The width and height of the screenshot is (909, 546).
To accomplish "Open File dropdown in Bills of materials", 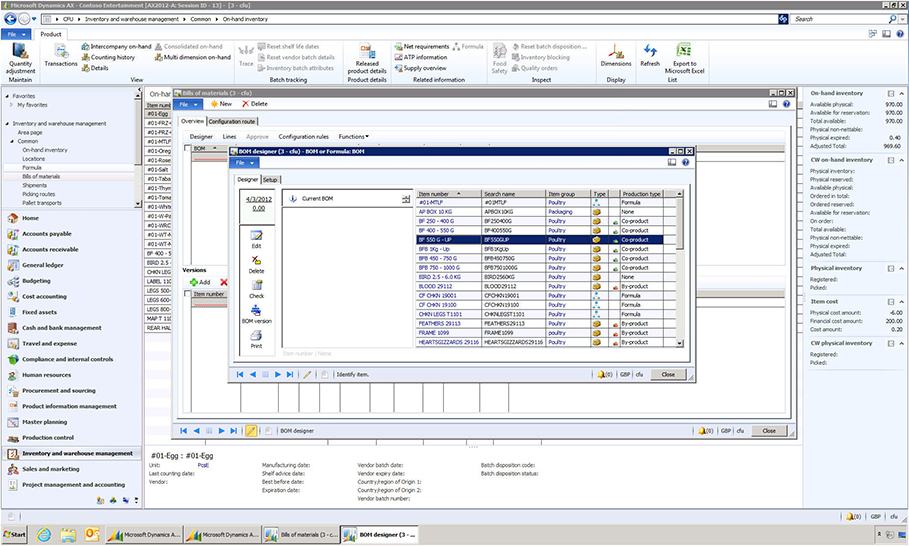I will [188, 104].
